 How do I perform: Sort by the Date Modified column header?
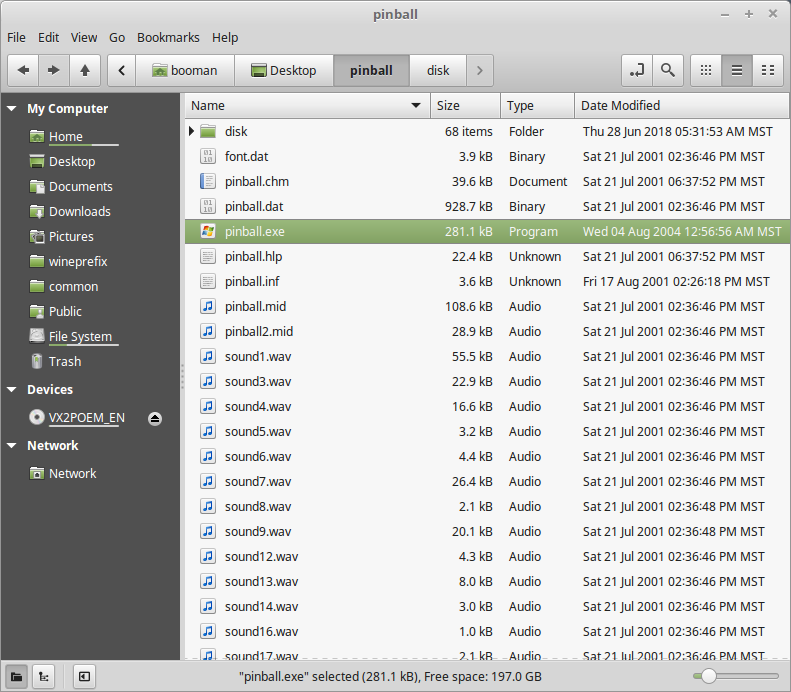(x=681, y=105)
